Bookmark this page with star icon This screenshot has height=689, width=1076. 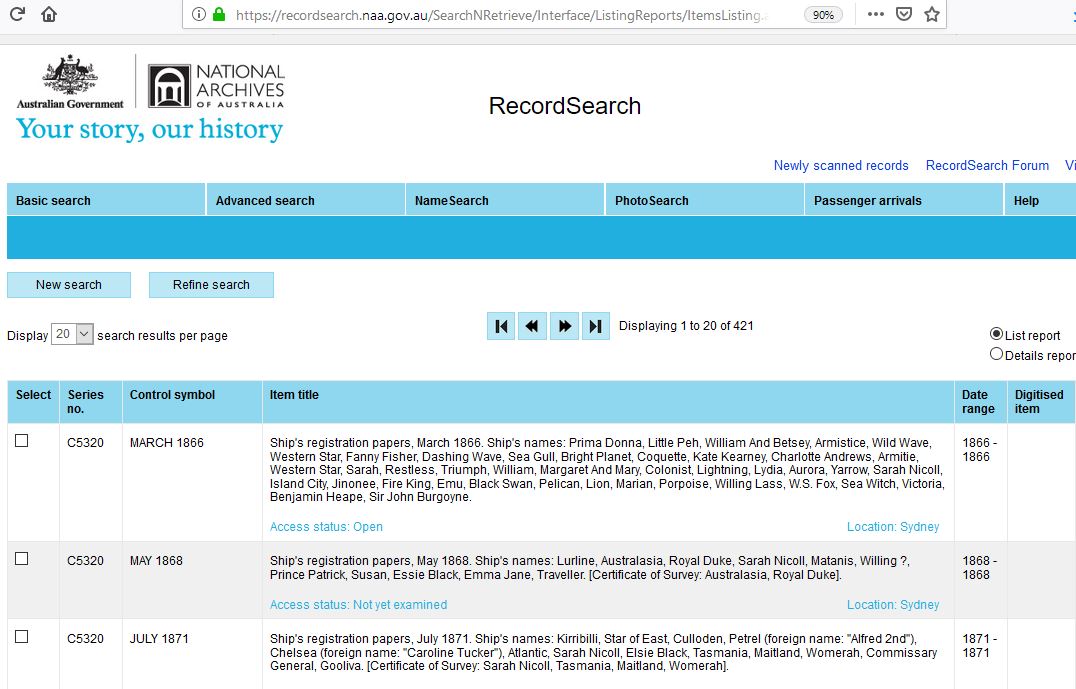932,14
